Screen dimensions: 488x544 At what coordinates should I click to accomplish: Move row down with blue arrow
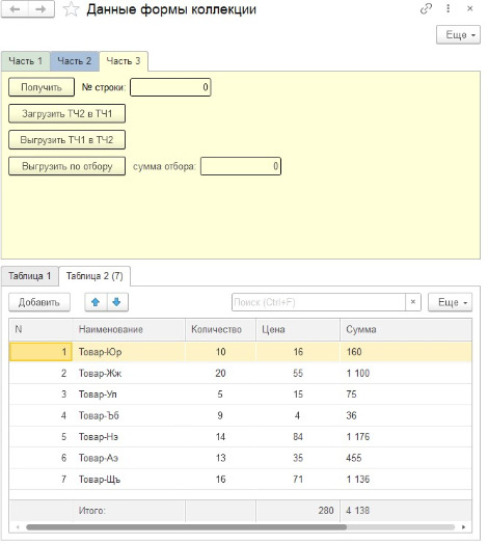tap(117, 302)
